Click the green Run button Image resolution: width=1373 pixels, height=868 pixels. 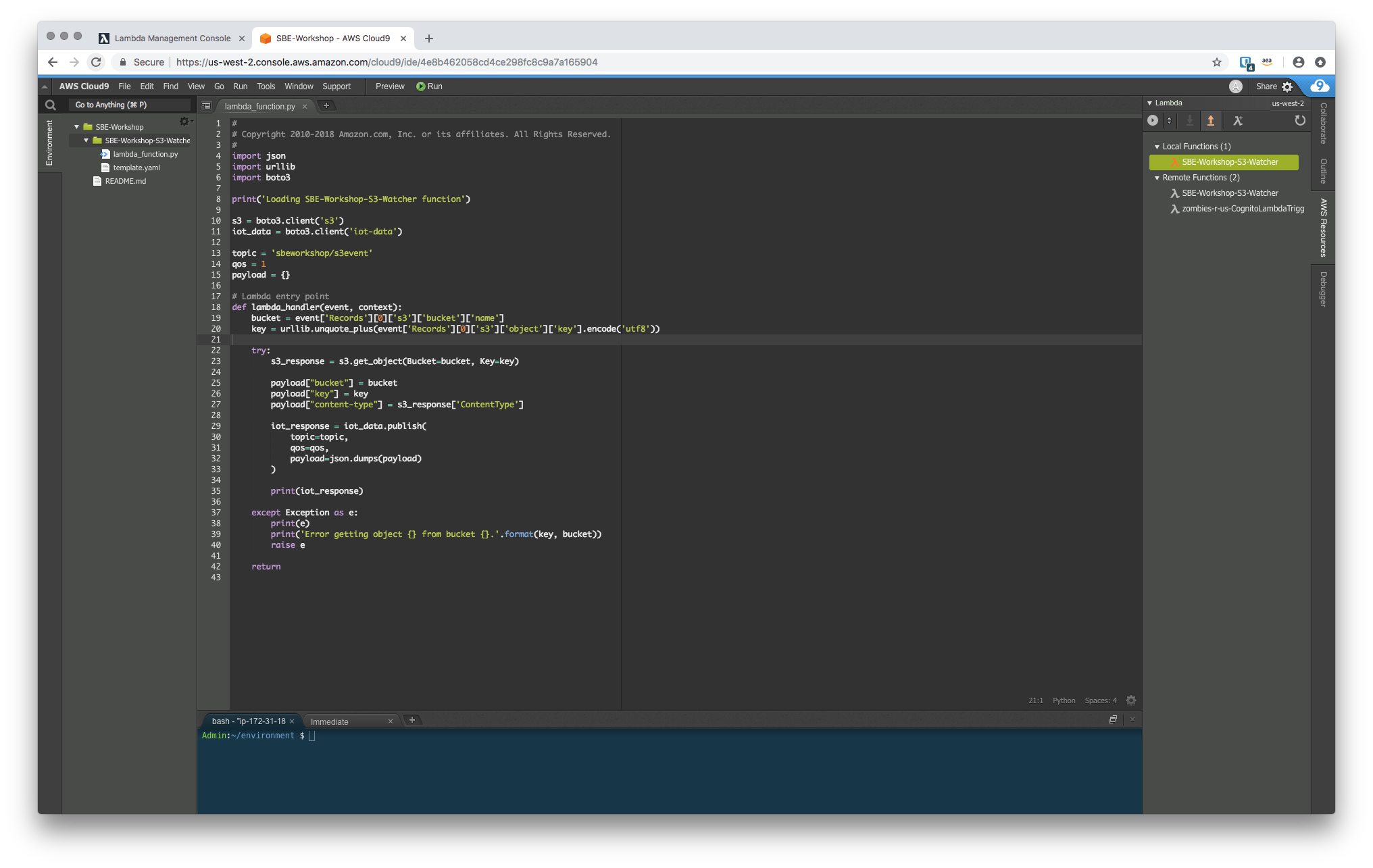point(429,86)
